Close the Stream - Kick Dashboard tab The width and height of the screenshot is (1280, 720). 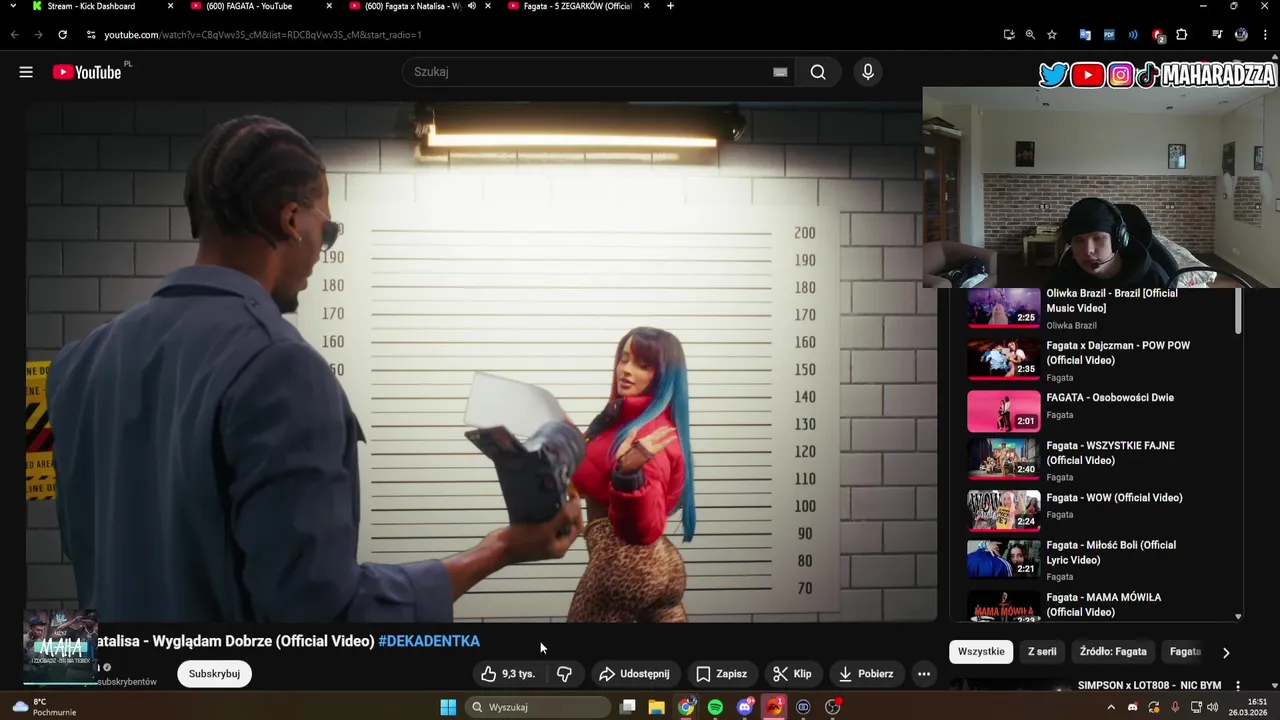tap(170, 6)
